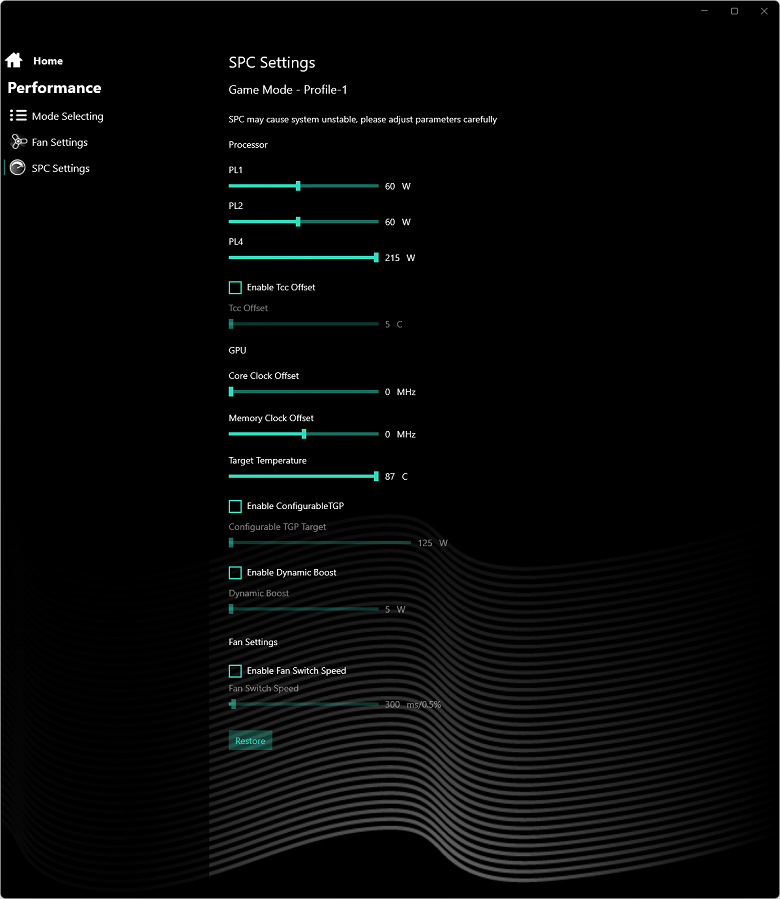The image size is (780, 899).
Task: Click the Configurable TGP Target slider
Action: 319,542
